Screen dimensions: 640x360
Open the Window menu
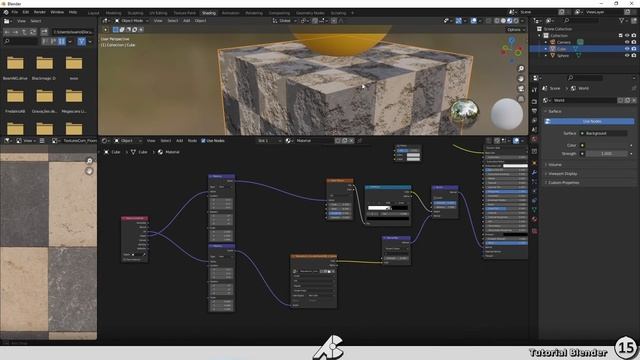57,12
